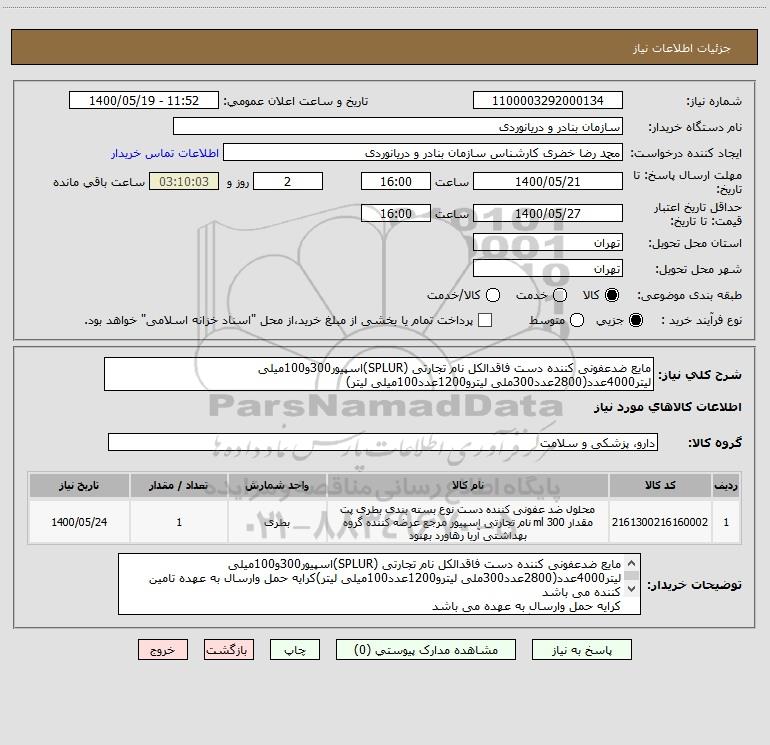Click the remaining time 03:10:03 field

point(184,181)
